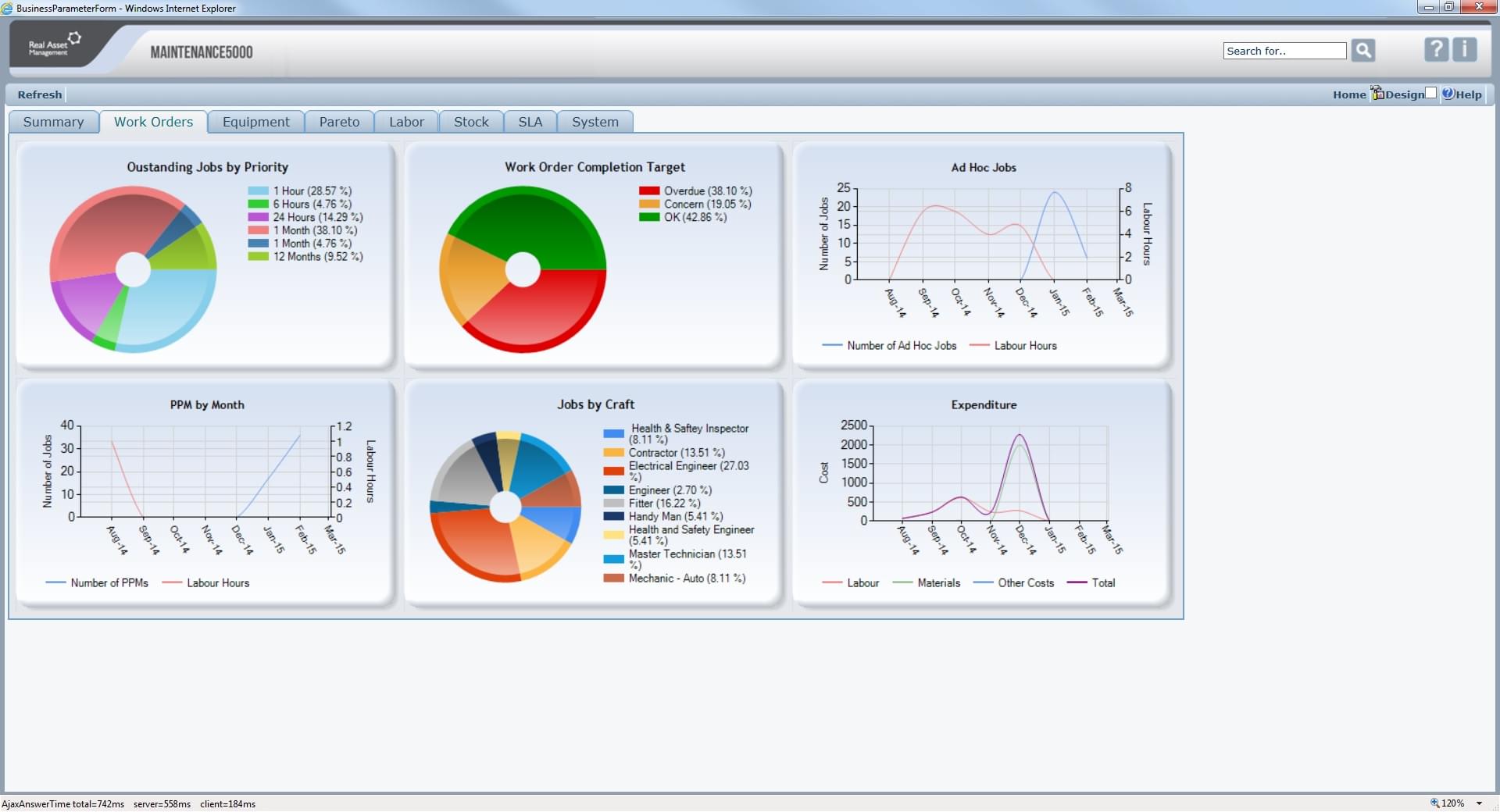The height and width of the screenshot is (812, 1500).
Task: Click the information icon in the top bar
Action: click(1465, 49)
